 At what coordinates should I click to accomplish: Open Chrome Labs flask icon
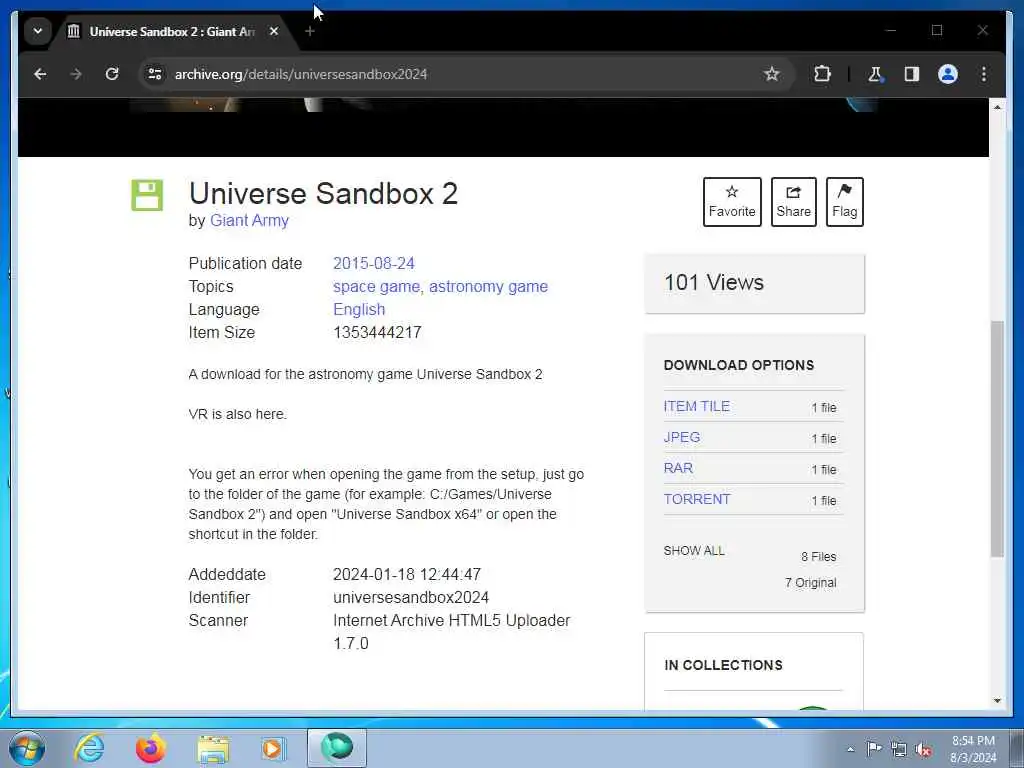(x=875, y=74)
